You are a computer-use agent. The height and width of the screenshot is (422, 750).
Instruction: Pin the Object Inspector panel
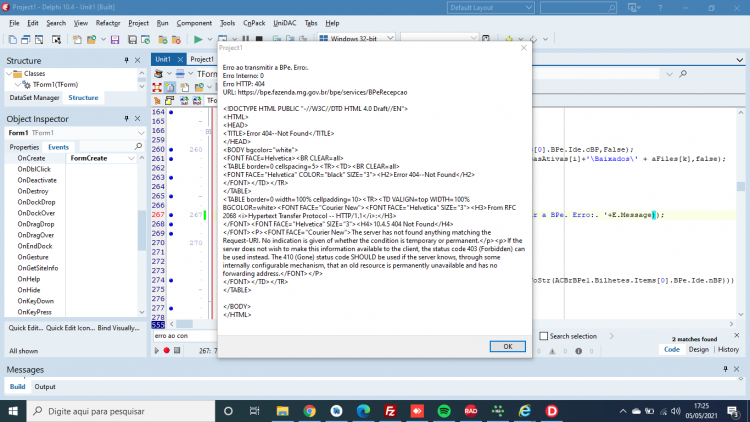(126, 119)
